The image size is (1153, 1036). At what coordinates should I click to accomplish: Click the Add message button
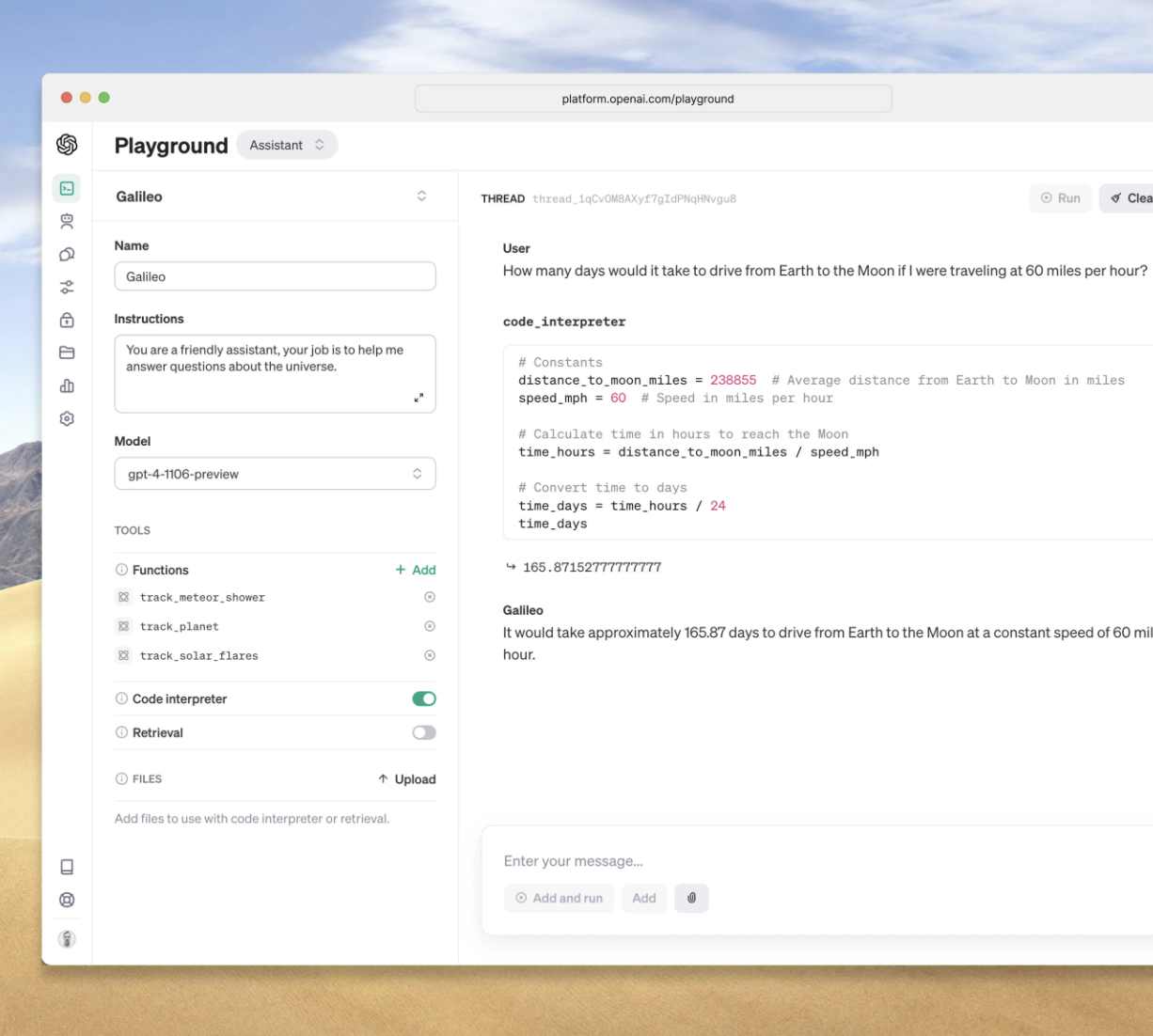point(644,898)
